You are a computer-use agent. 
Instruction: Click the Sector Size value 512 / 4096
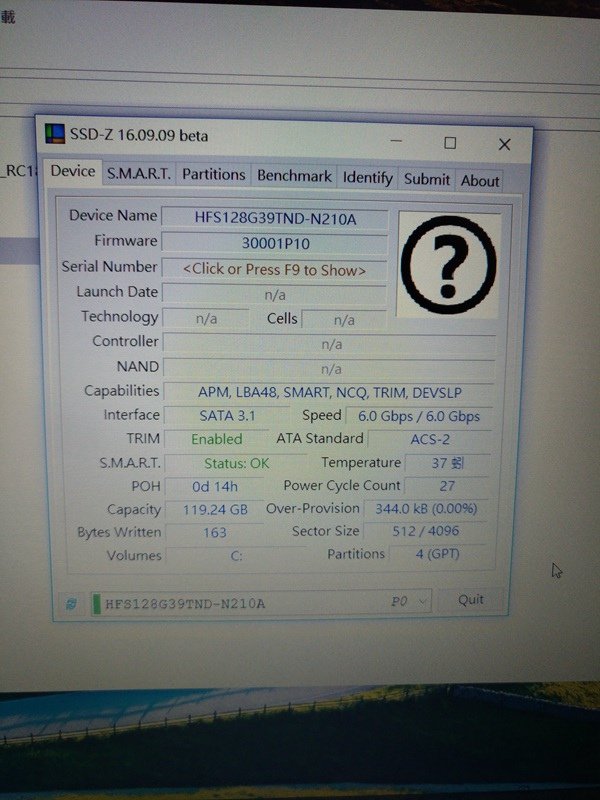click(426, 531)
